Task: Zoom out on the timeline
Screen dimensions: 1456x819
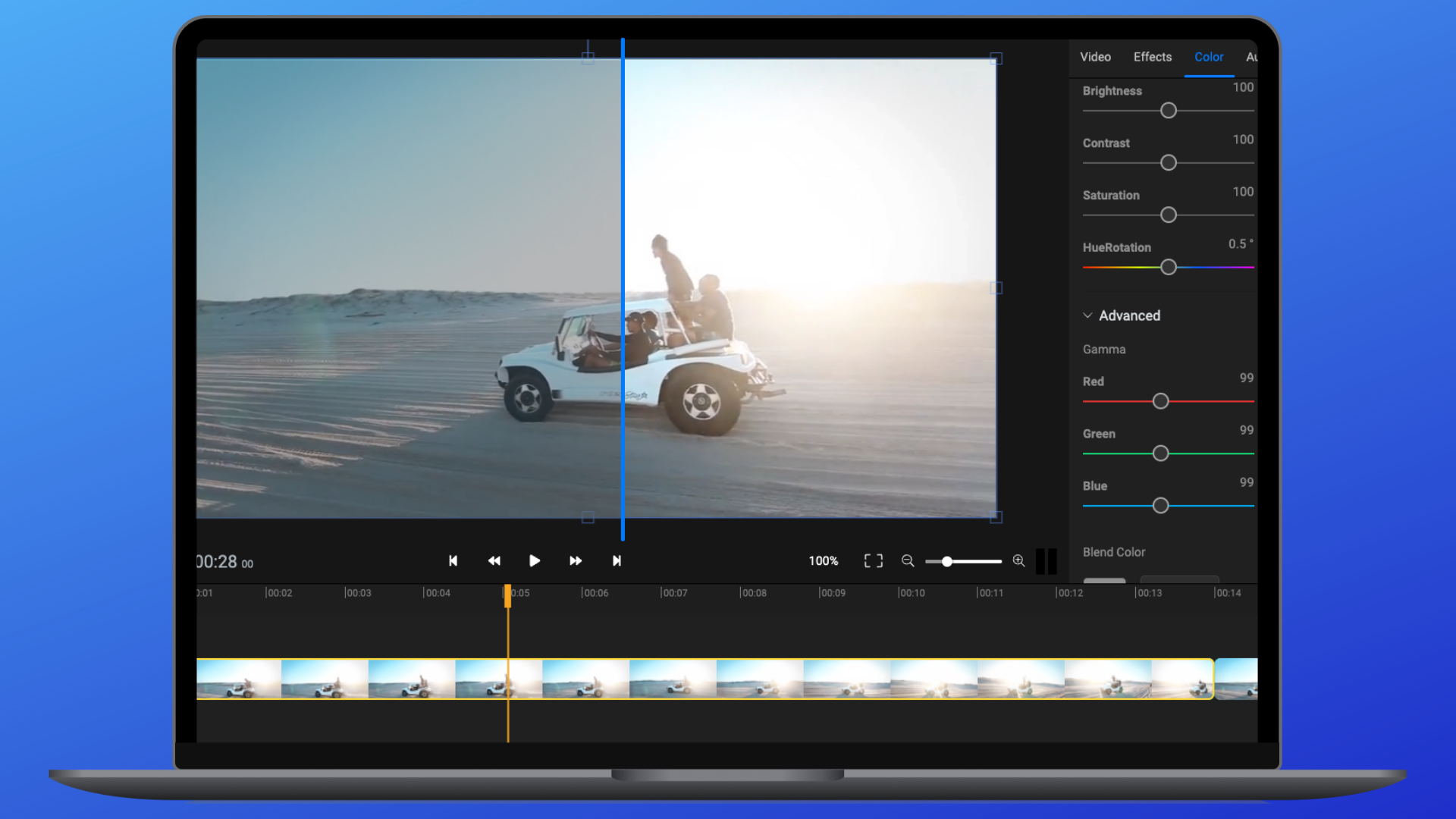Action: pos(908,561)
